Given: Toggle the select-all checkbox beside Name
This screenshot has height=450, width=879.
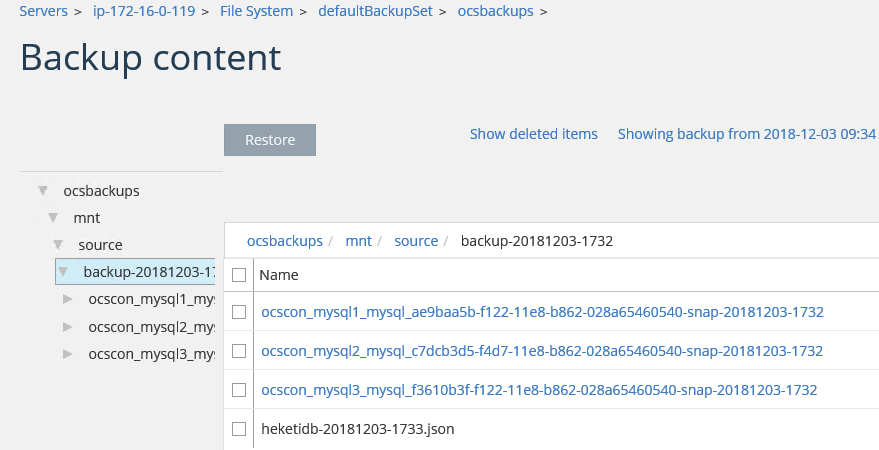Looking at the screenshot, I should 239,274.
